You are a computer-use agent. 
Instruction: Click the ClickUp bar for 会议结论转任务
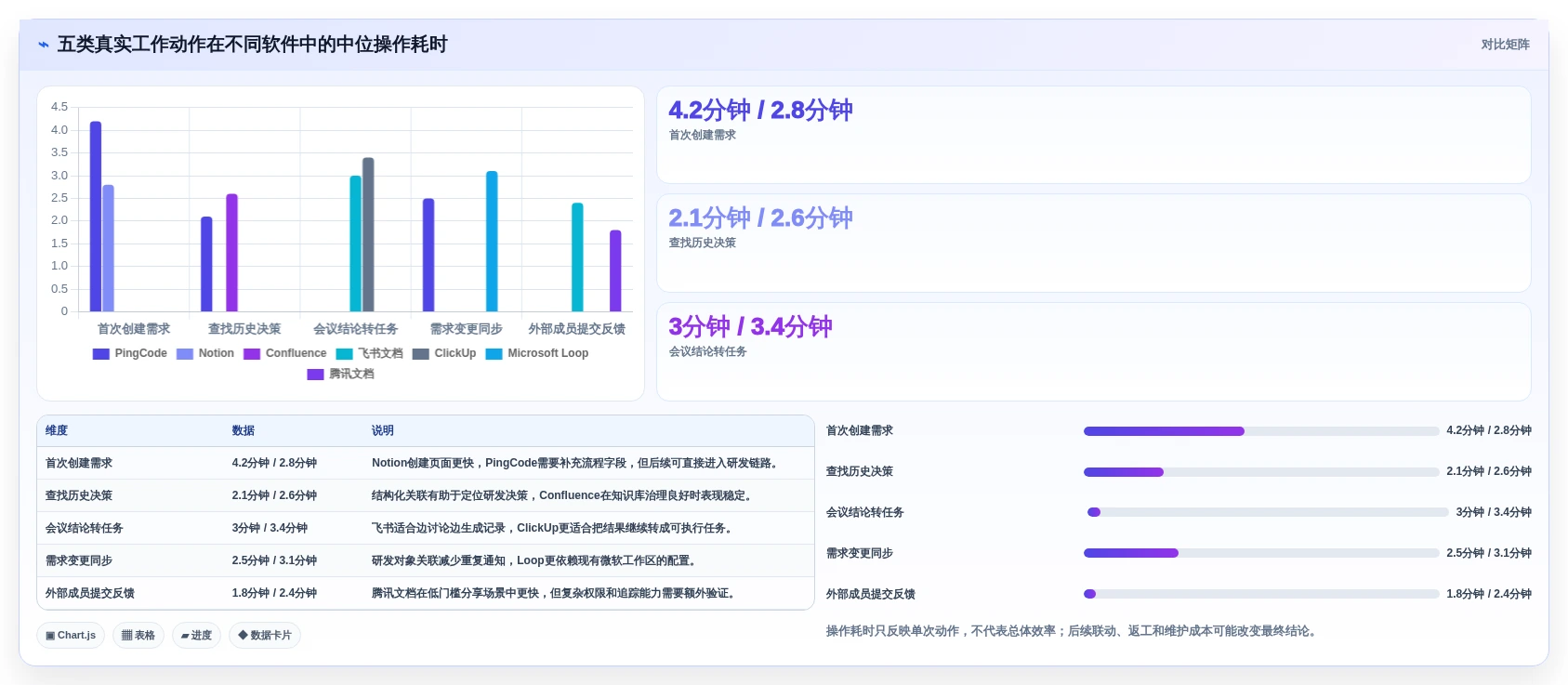click(x=368, y=234)
